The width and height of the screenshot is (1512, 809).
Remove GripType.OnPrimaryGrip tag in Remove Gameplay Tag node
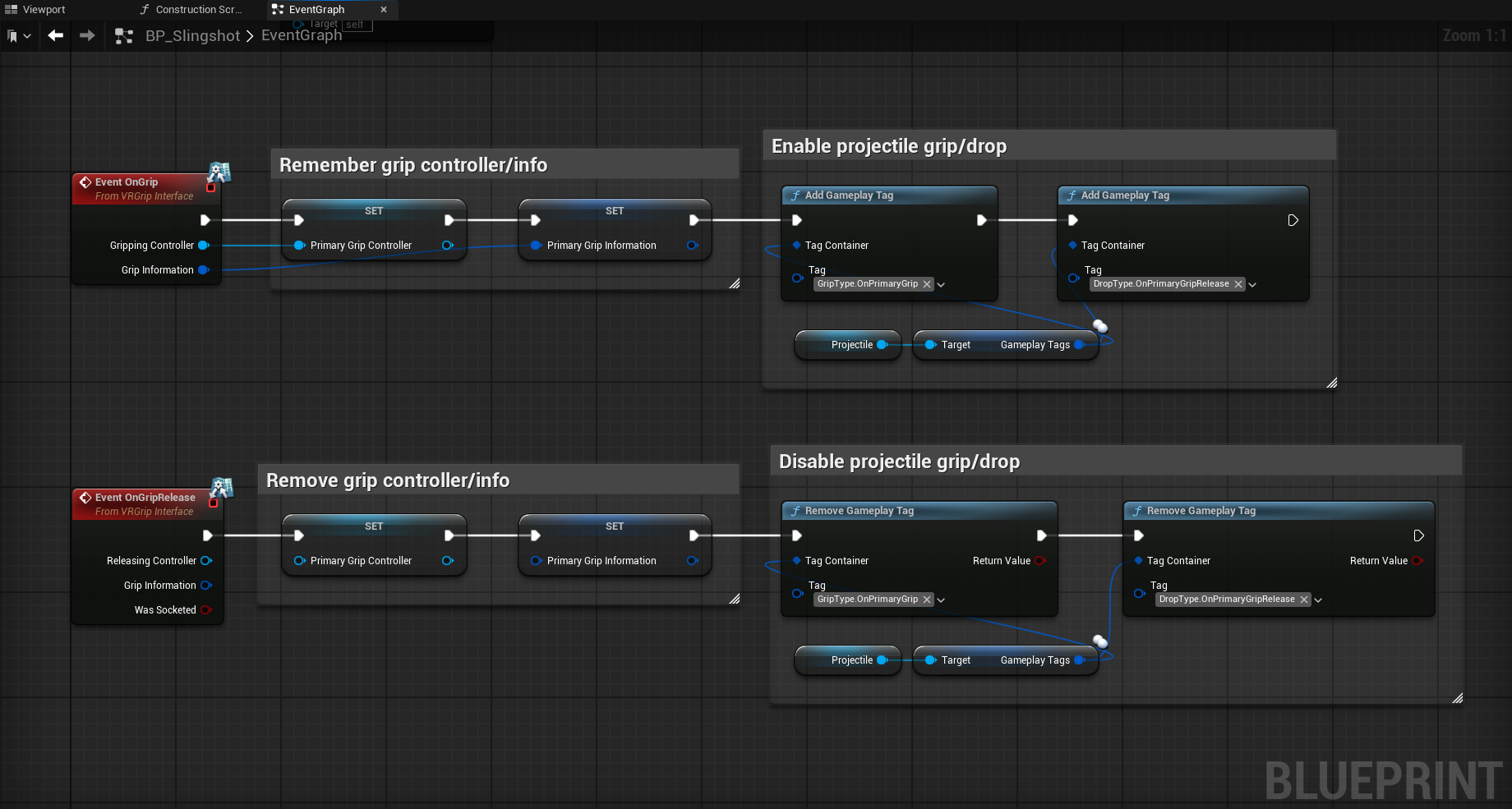coord(927,600)
